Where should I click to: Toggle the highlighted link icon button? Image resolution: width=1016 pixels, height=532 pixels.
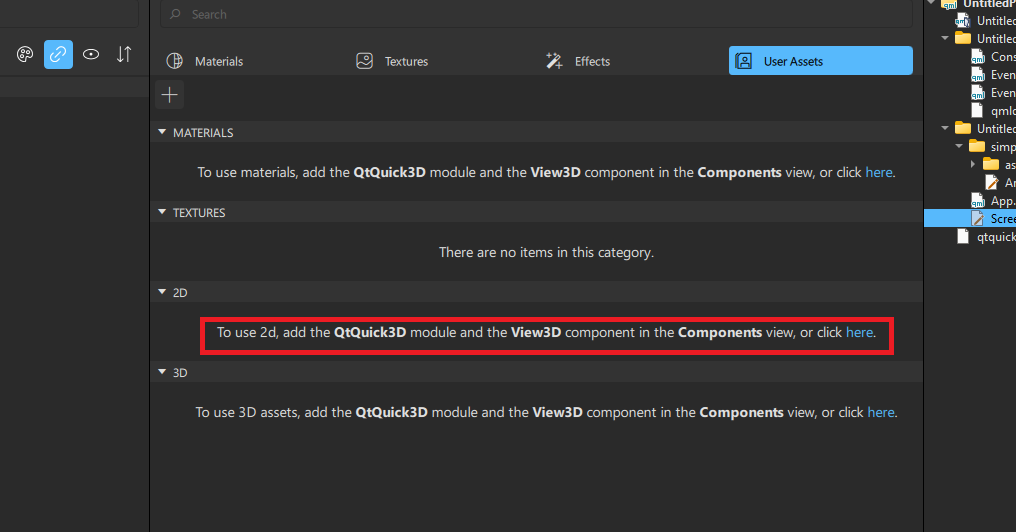pos(58,55)
